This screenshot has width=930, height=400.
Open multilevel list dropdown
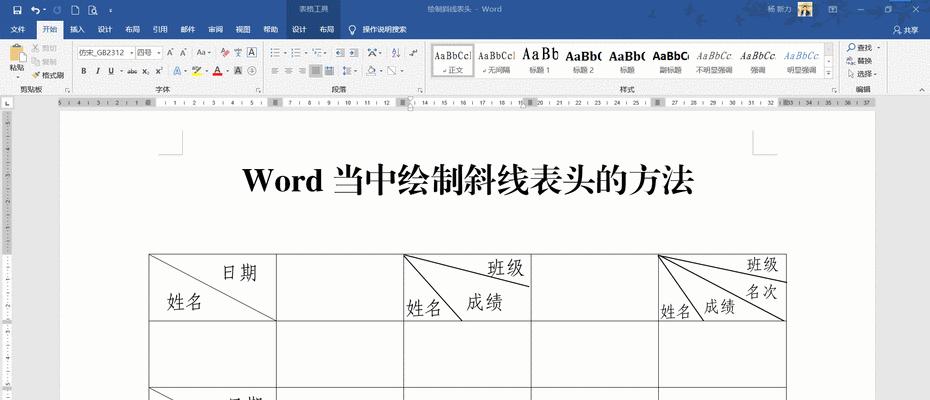324,53
